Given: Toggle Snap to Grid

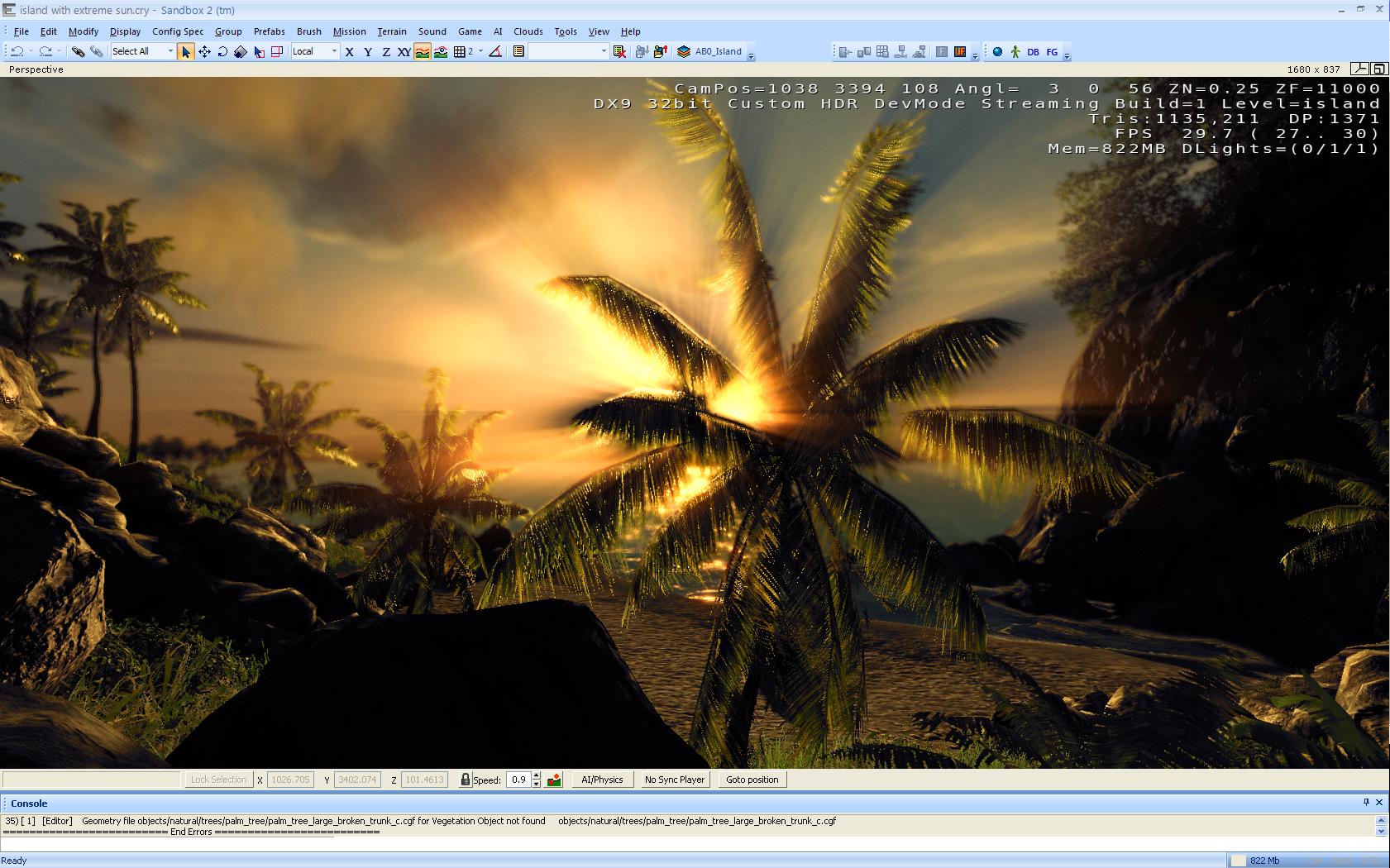Looking at the screenshot, I should (460, 51).
